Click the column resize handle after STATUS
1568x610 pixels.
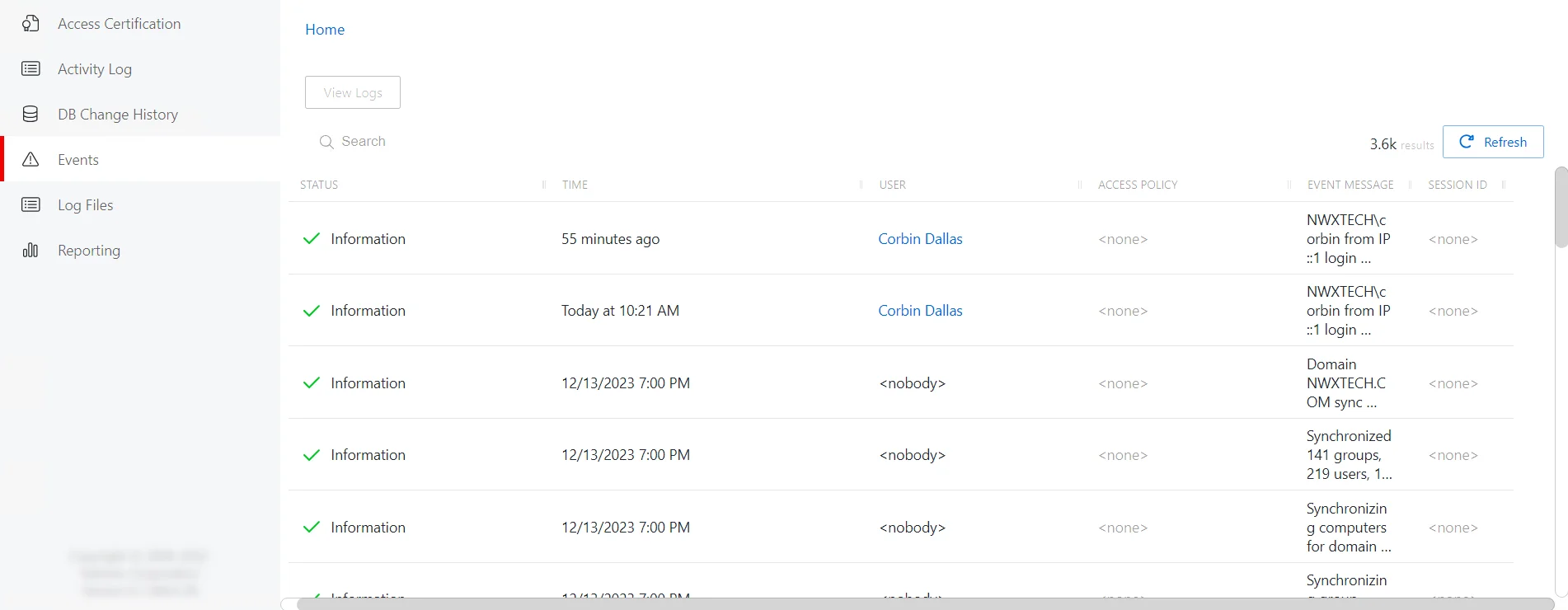(544, 185)
